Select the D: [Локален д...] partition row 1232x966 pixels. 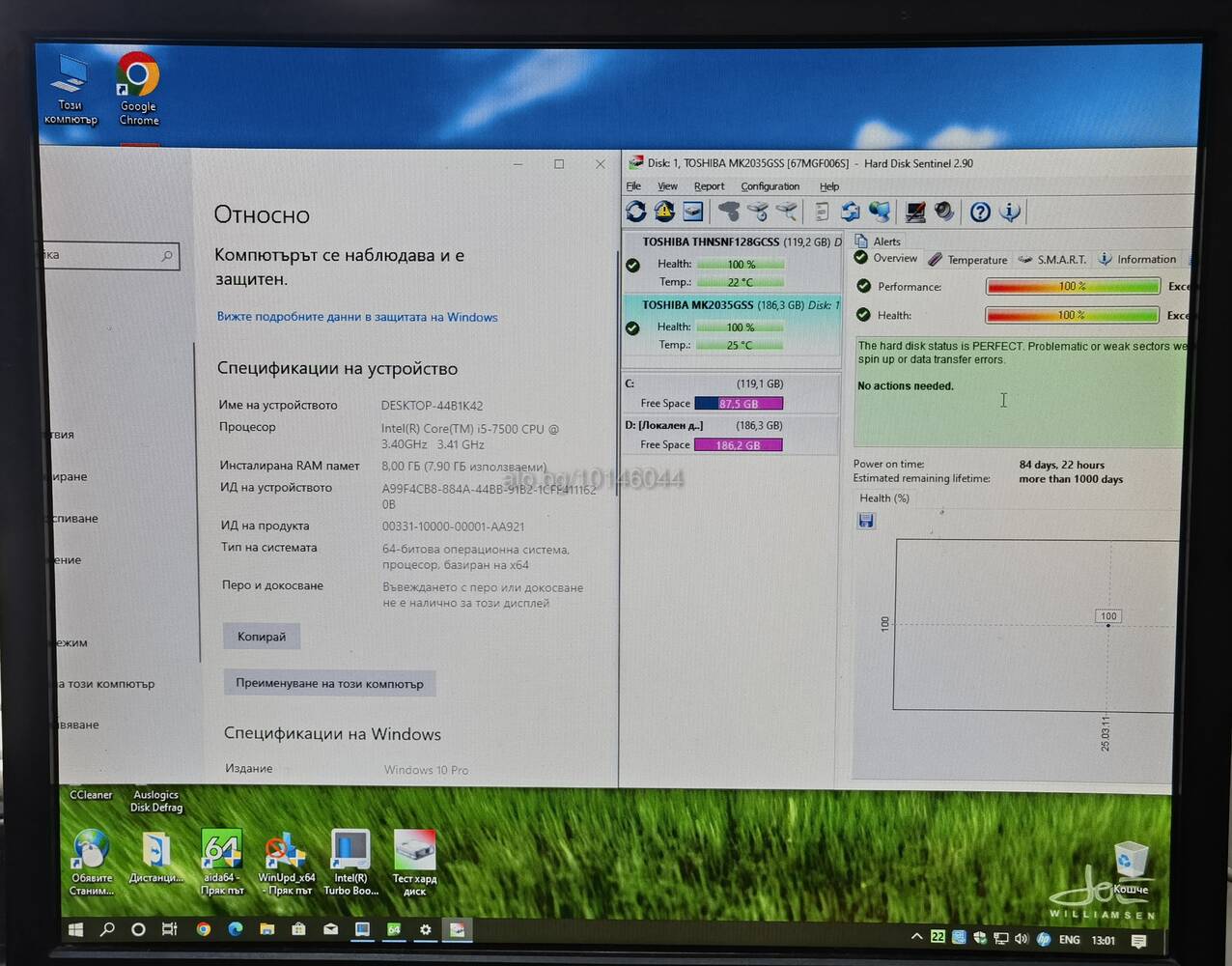click(x=732, y=435)
